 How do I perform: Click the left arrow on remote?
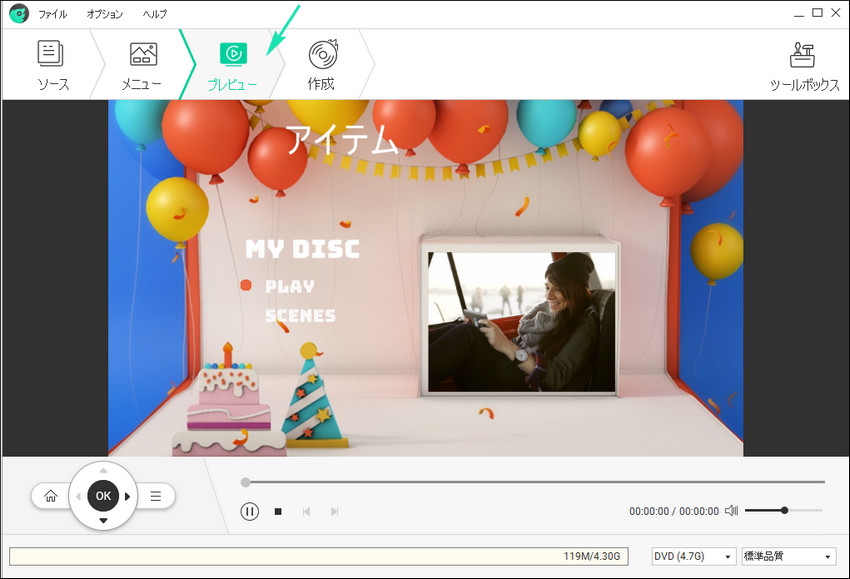(79, 496)
